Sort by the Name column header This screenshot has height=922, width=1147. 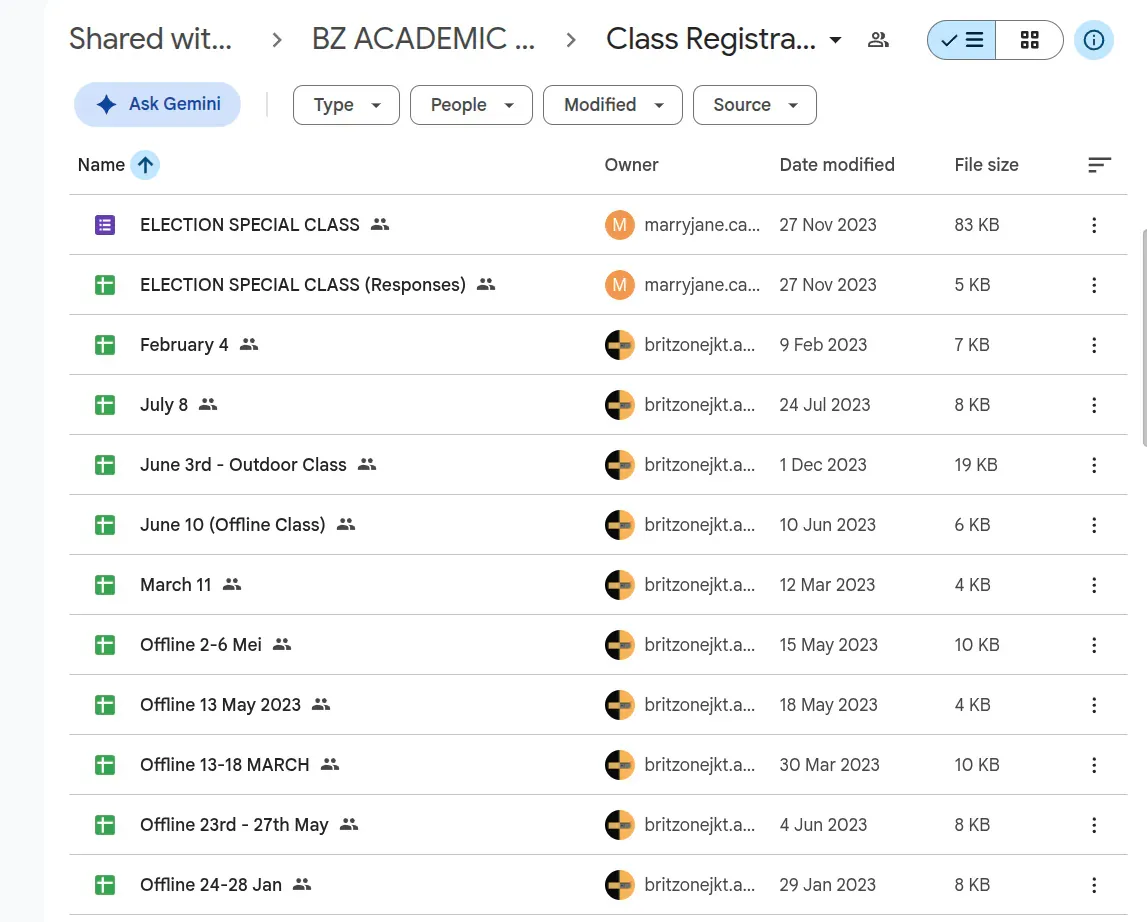click(101, 165)
